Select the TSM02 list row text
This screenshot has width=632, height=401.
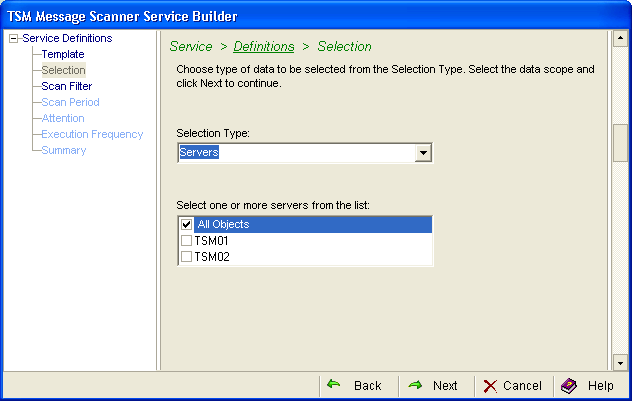[212, 257]
